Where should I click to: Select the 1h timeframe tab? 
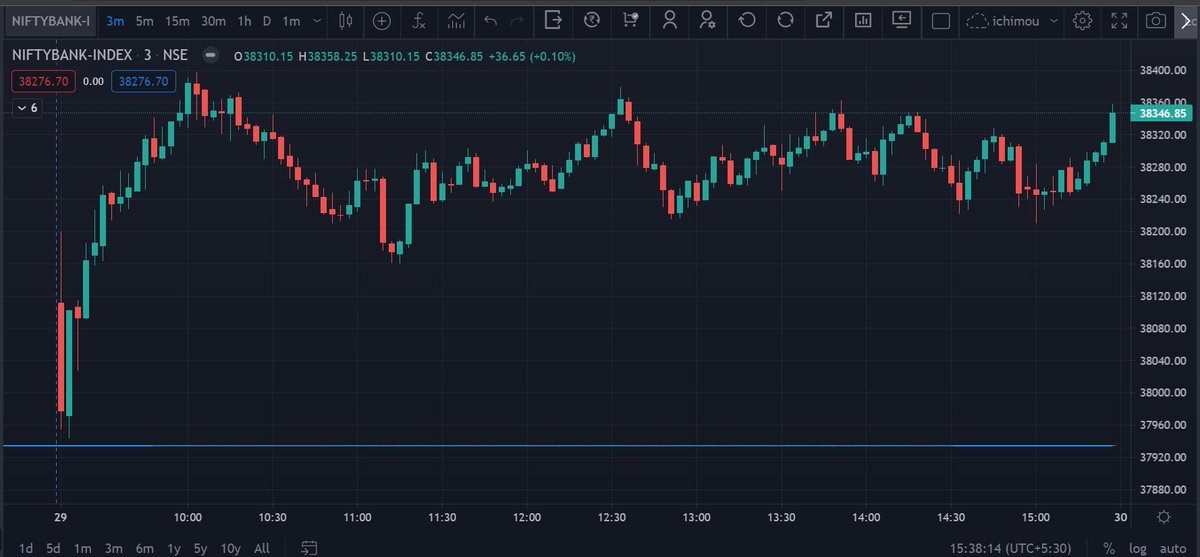[244, 20]
